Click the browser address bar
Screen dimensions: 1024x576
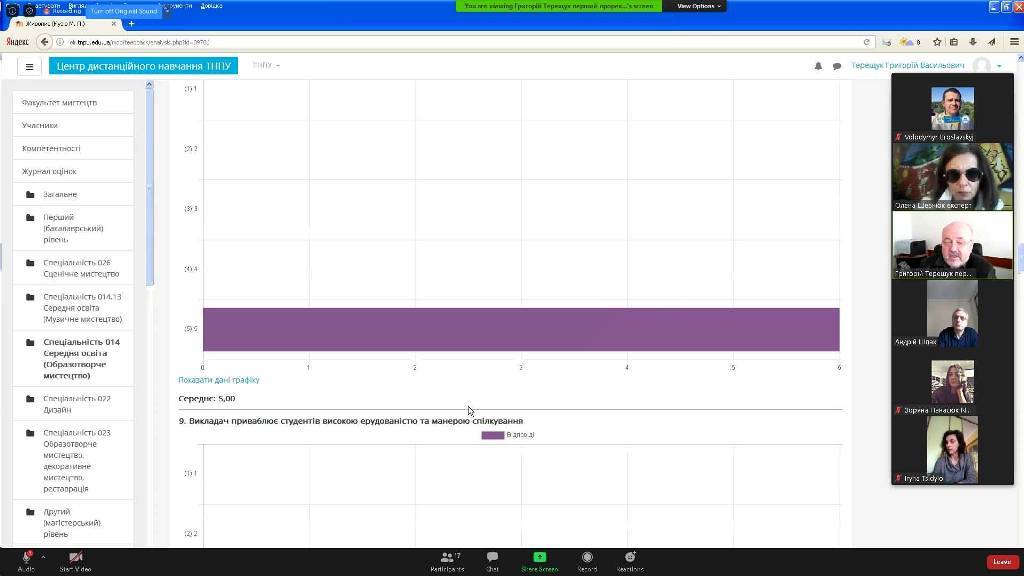point(460,42)
